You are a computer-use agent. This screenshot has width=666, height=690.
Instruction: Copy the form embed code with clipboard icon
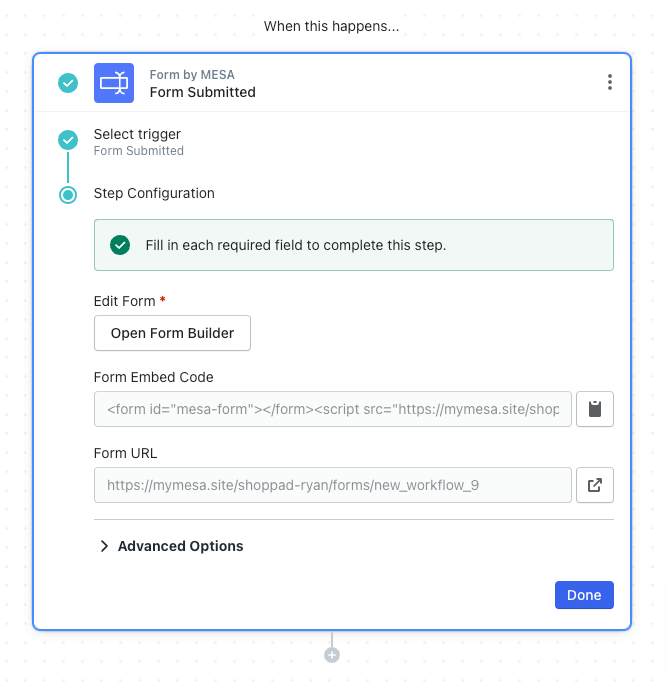[x=595, y=409]
